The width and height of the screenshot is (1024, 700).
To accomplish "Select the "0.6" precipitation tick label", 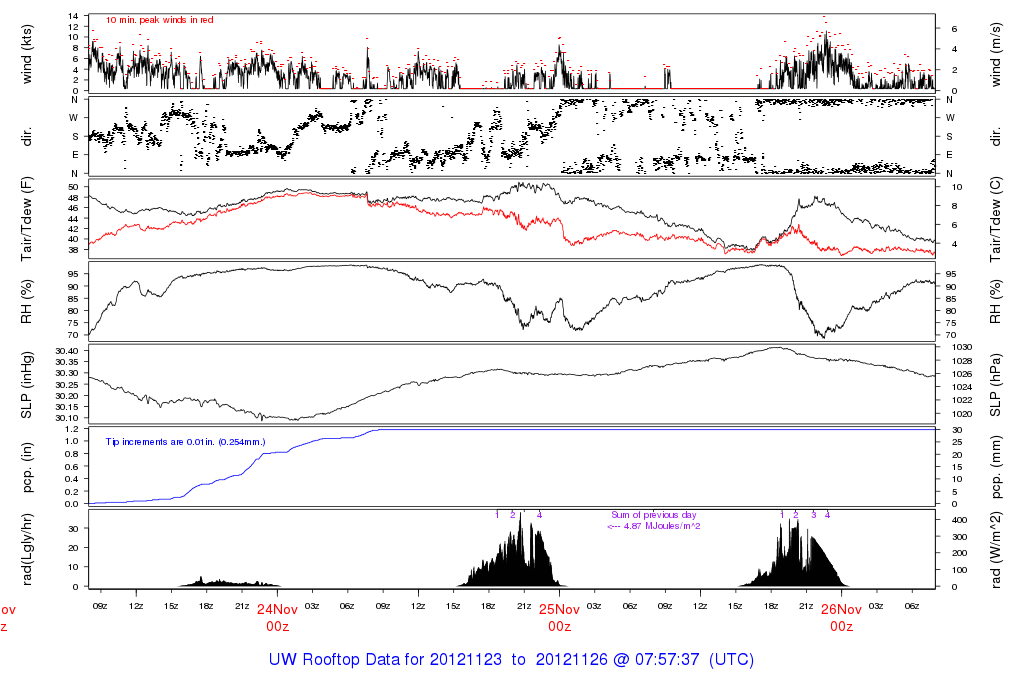I will coord(72,467).
